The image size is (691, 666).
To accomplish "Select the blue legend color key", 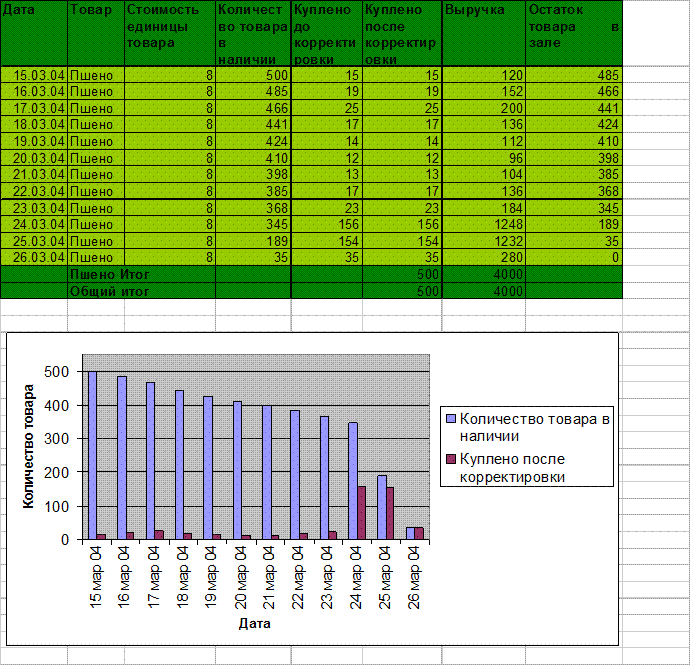I will tap(450, 419).
